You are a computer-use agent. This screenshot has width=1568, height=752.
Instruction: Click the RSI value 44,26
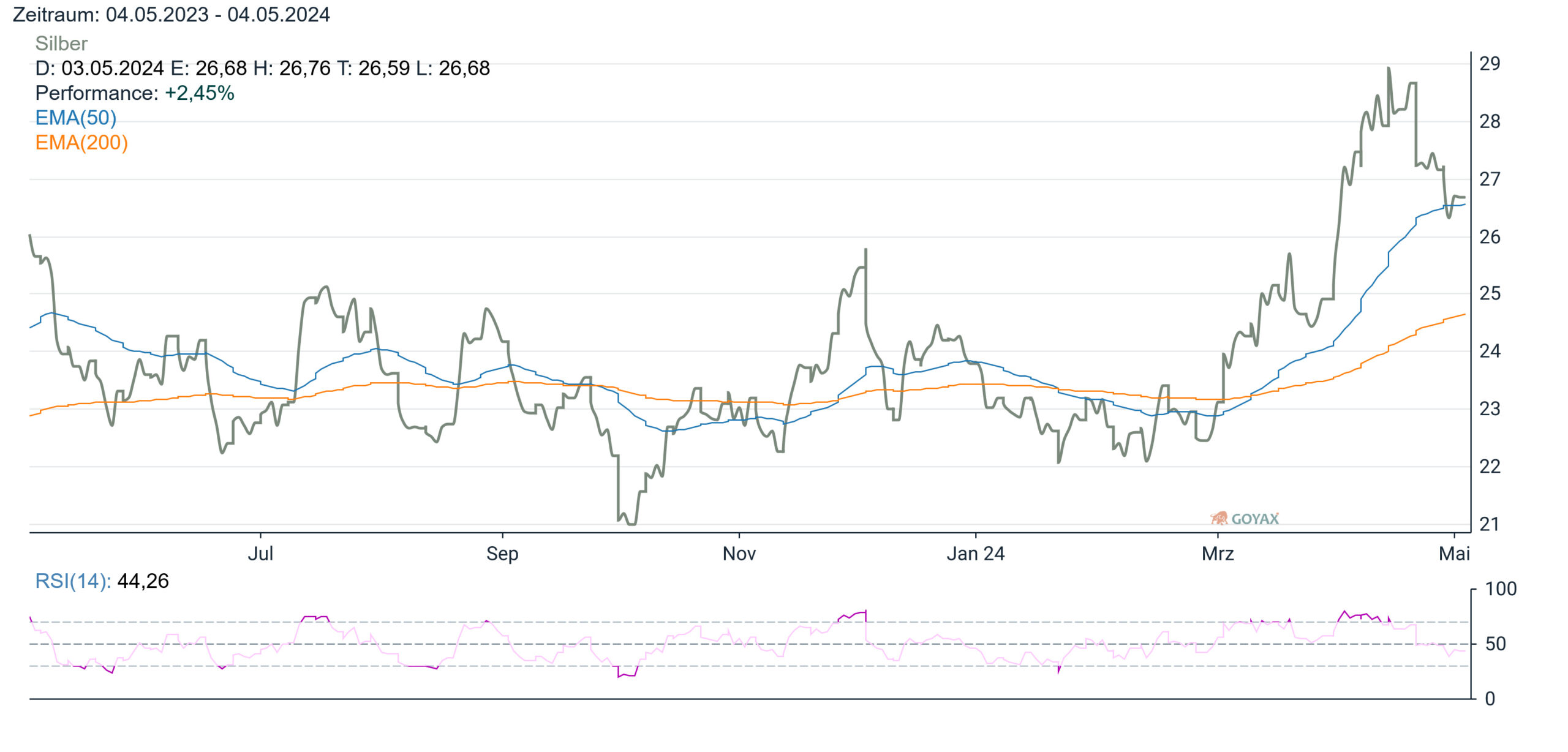(x=143, y=581)
